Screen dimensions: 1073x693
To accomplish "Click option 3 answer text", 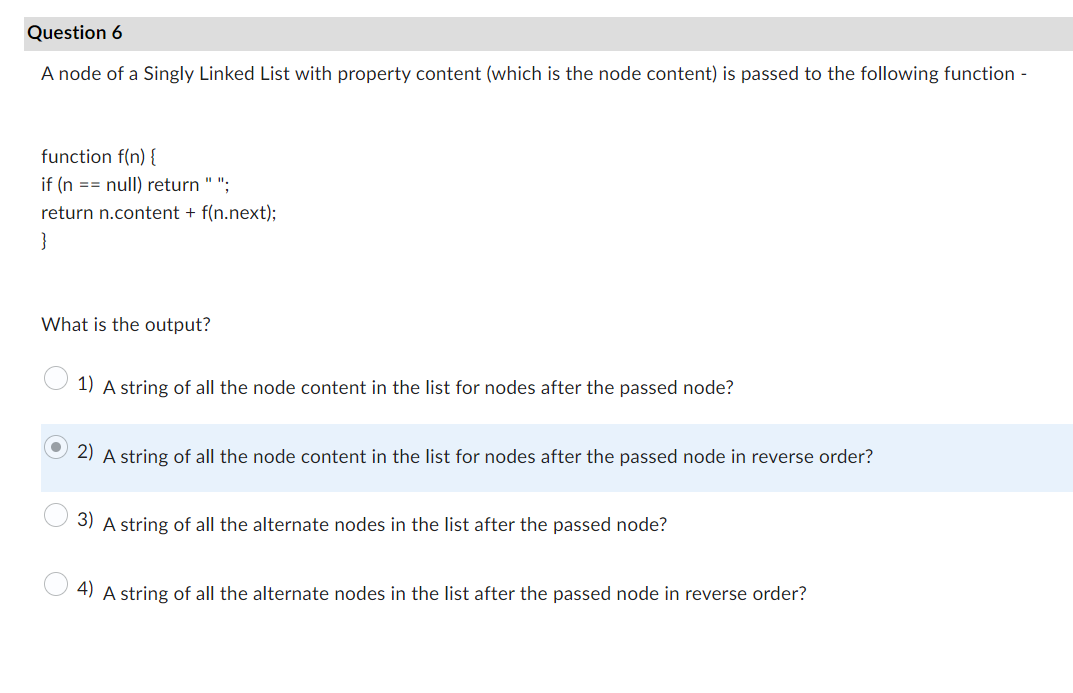I will 385,525.
